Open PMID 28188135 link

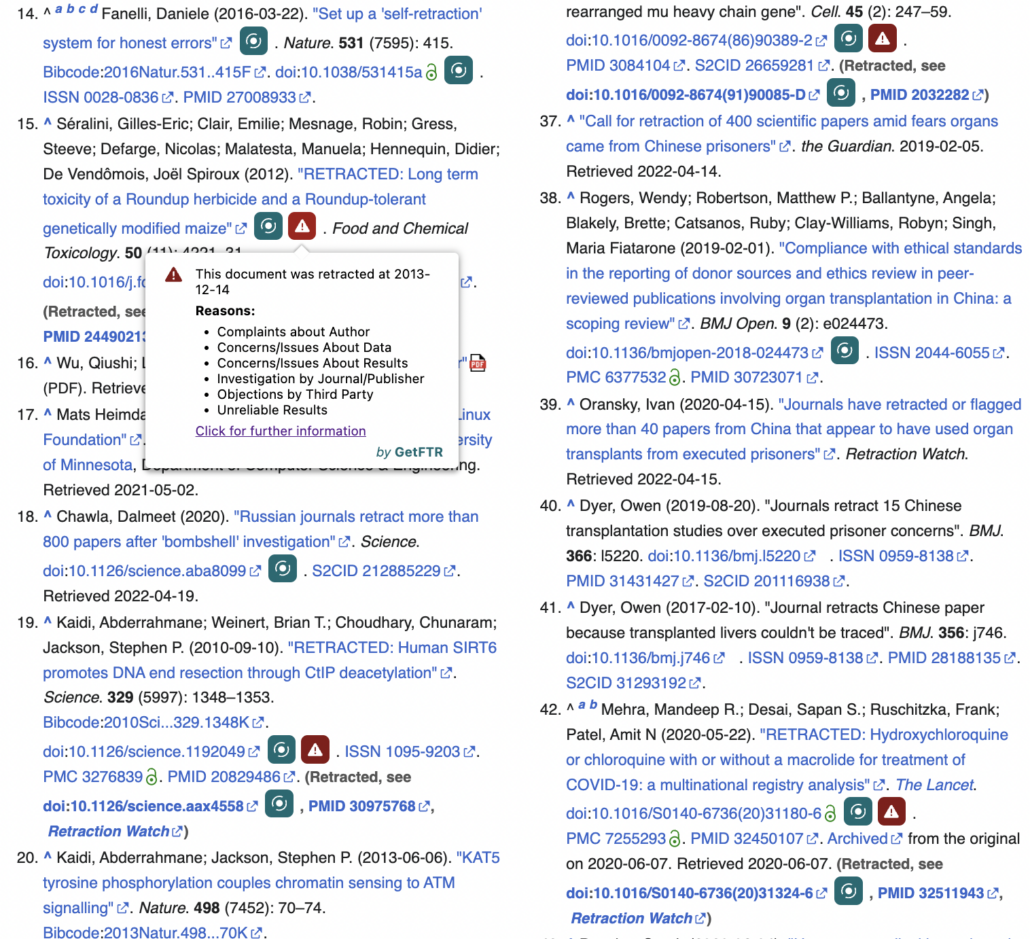[952, 658]
